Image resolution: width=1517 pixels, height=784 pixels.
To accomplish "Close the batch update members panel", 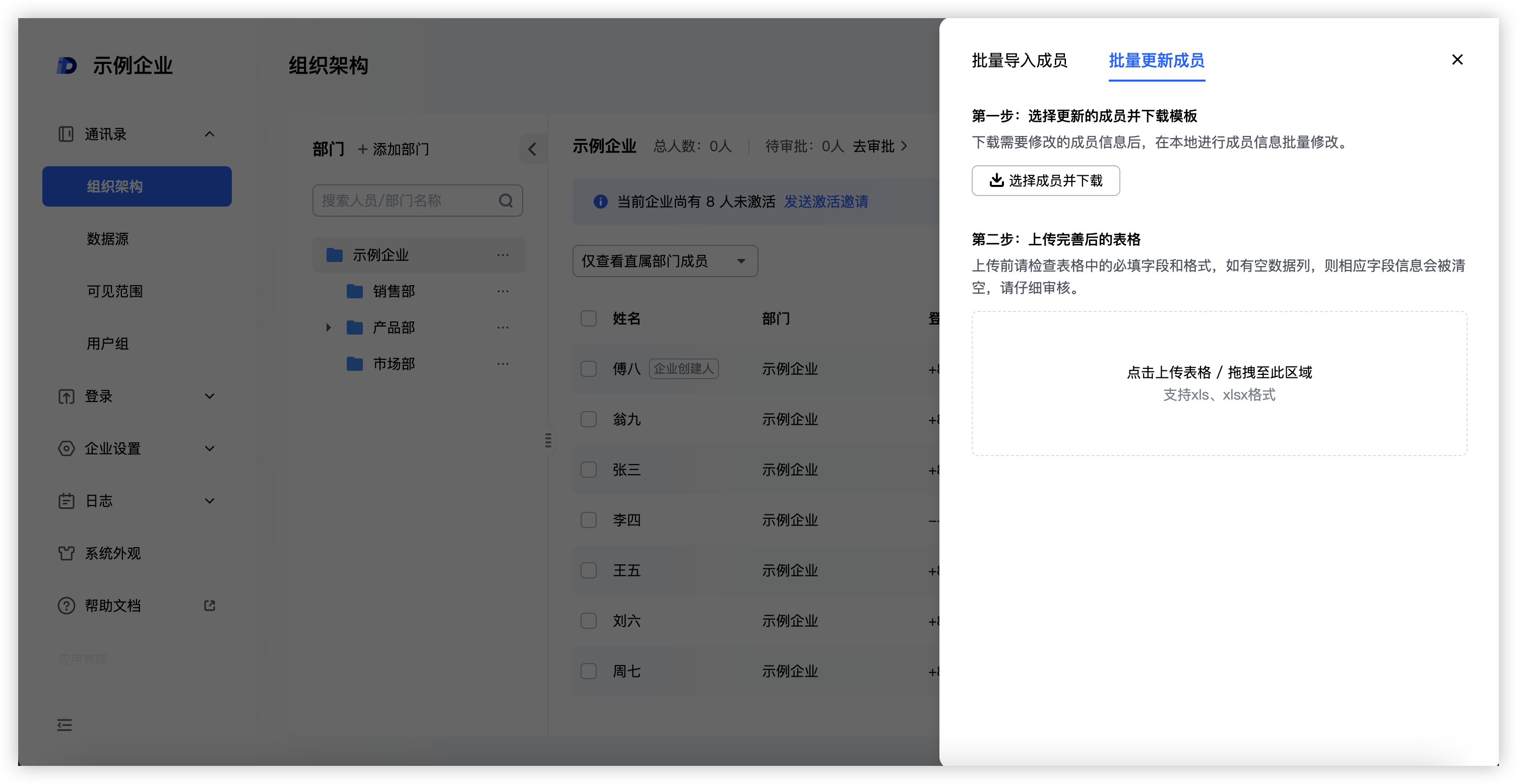I will (1457, 60).
